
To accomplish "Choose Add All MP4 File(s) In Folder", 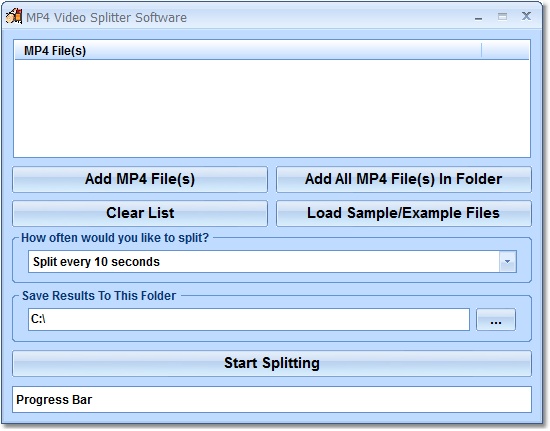I will [x=404, y=179].
